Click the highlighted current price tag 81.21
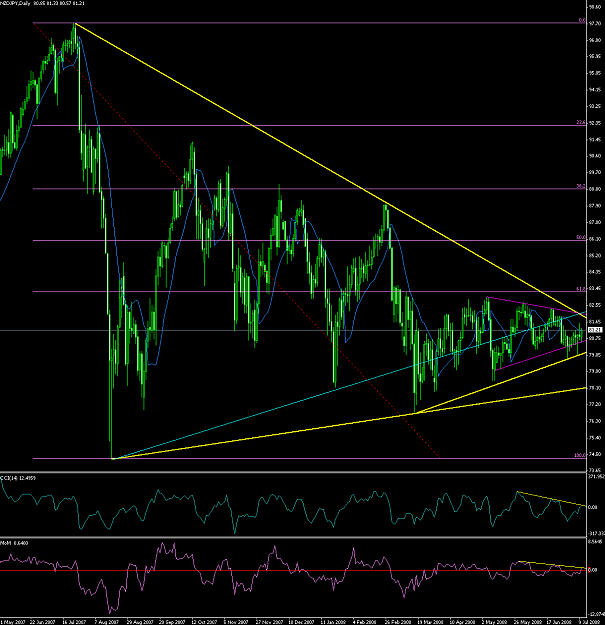This screenshot has width=605, height=625. tap(595, 330)
